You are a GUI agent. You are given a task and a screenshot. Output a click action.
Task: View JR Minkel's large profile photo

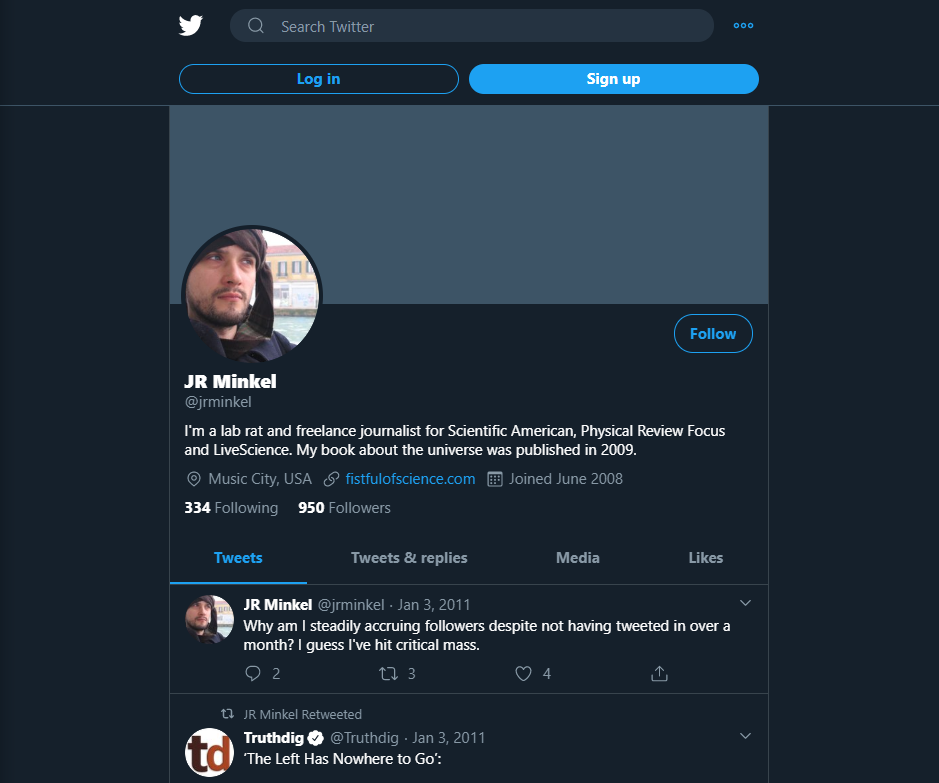[x=252, y=295]
